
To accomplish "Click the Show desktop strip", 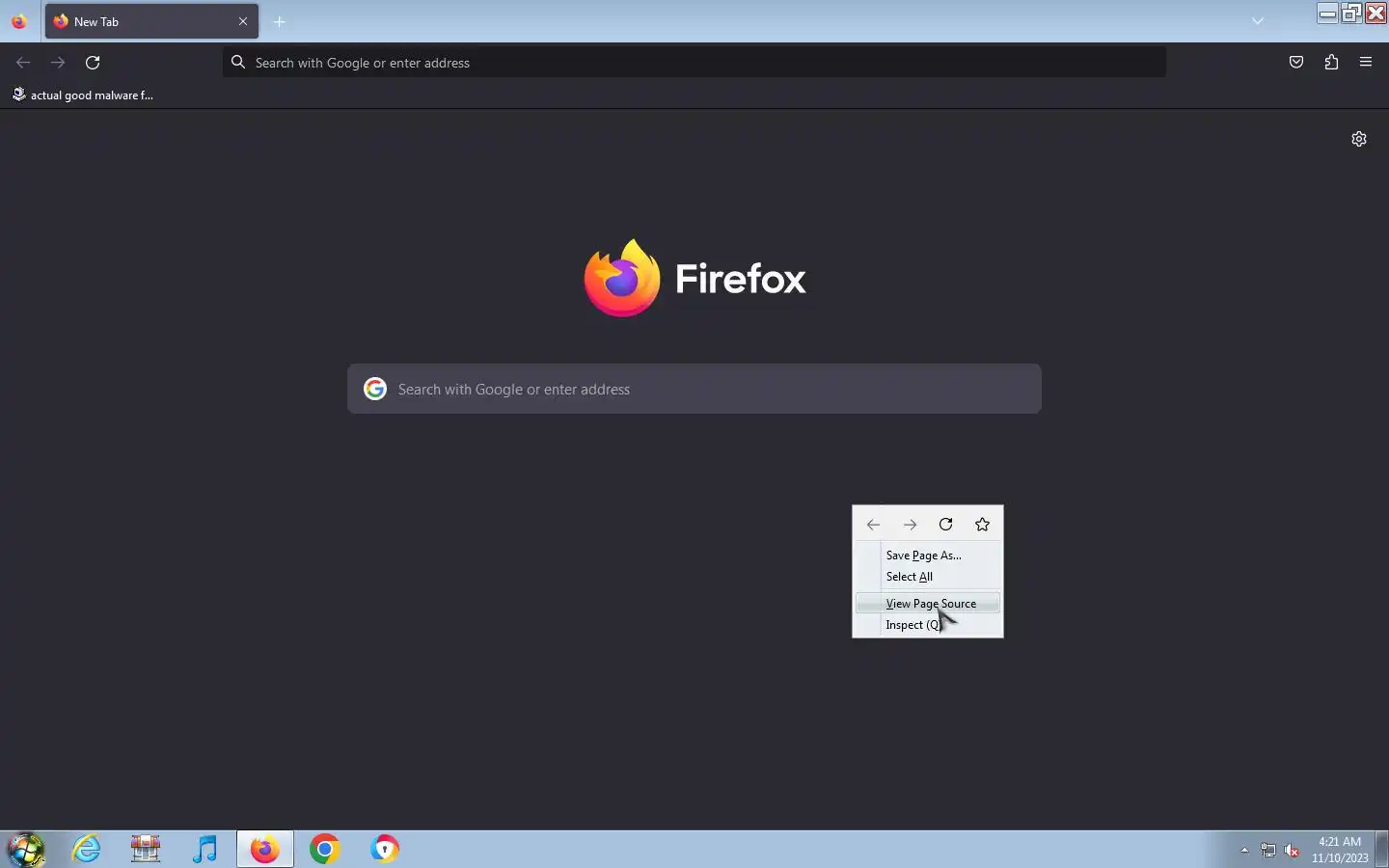I will 1381,850.
